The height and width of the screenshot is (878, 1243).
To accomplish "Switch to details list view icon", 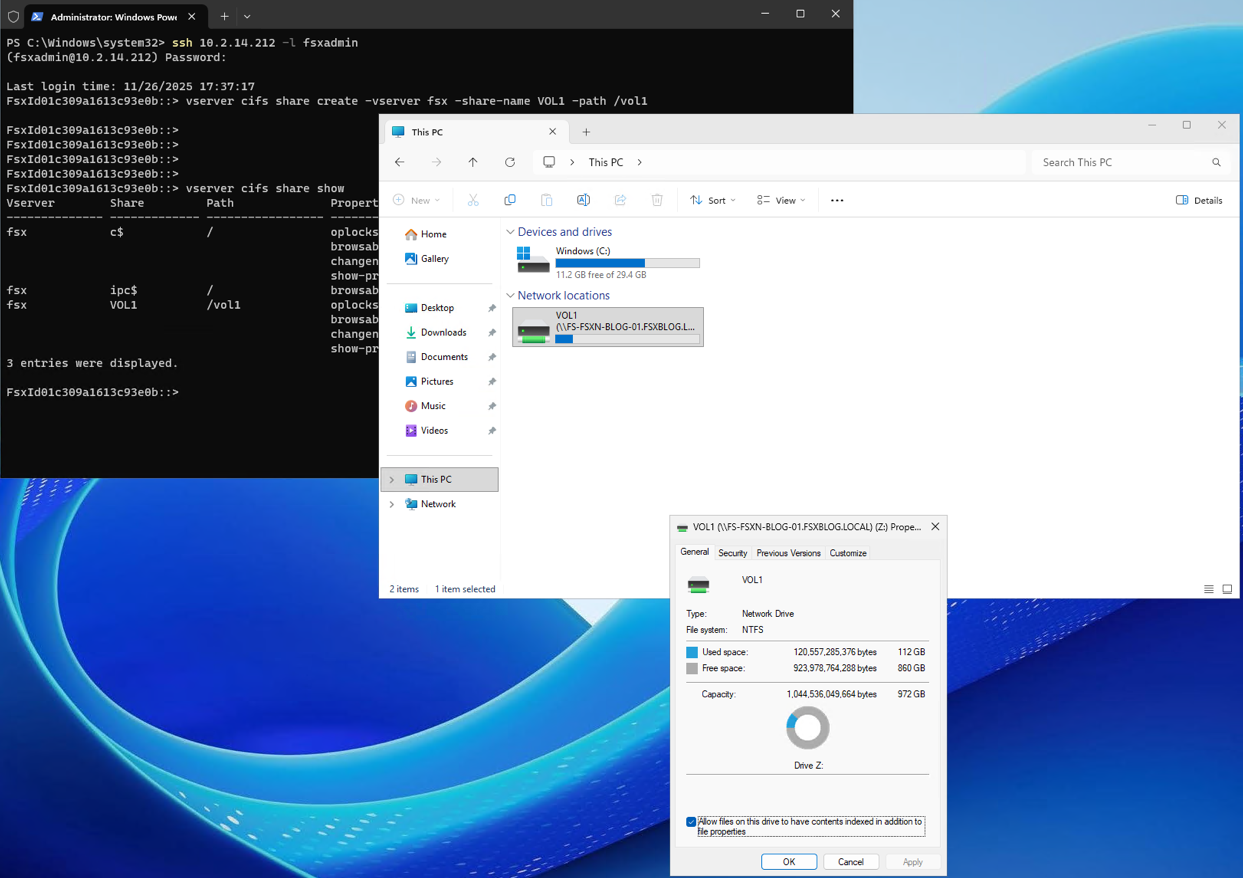I will tap(1209, 589).
